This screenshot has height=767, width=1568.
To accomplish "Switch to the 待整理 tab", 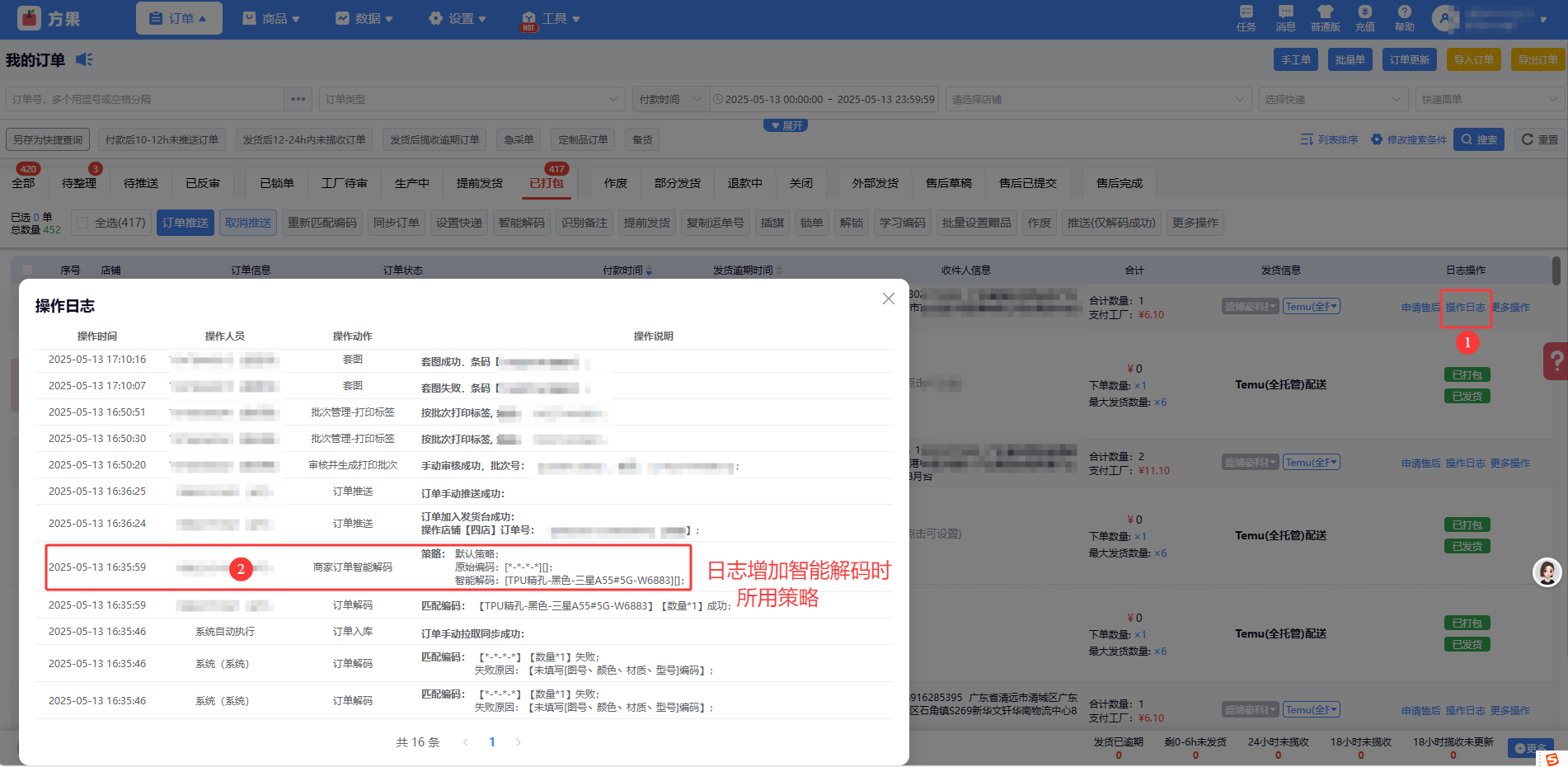I will coord(79,183).
